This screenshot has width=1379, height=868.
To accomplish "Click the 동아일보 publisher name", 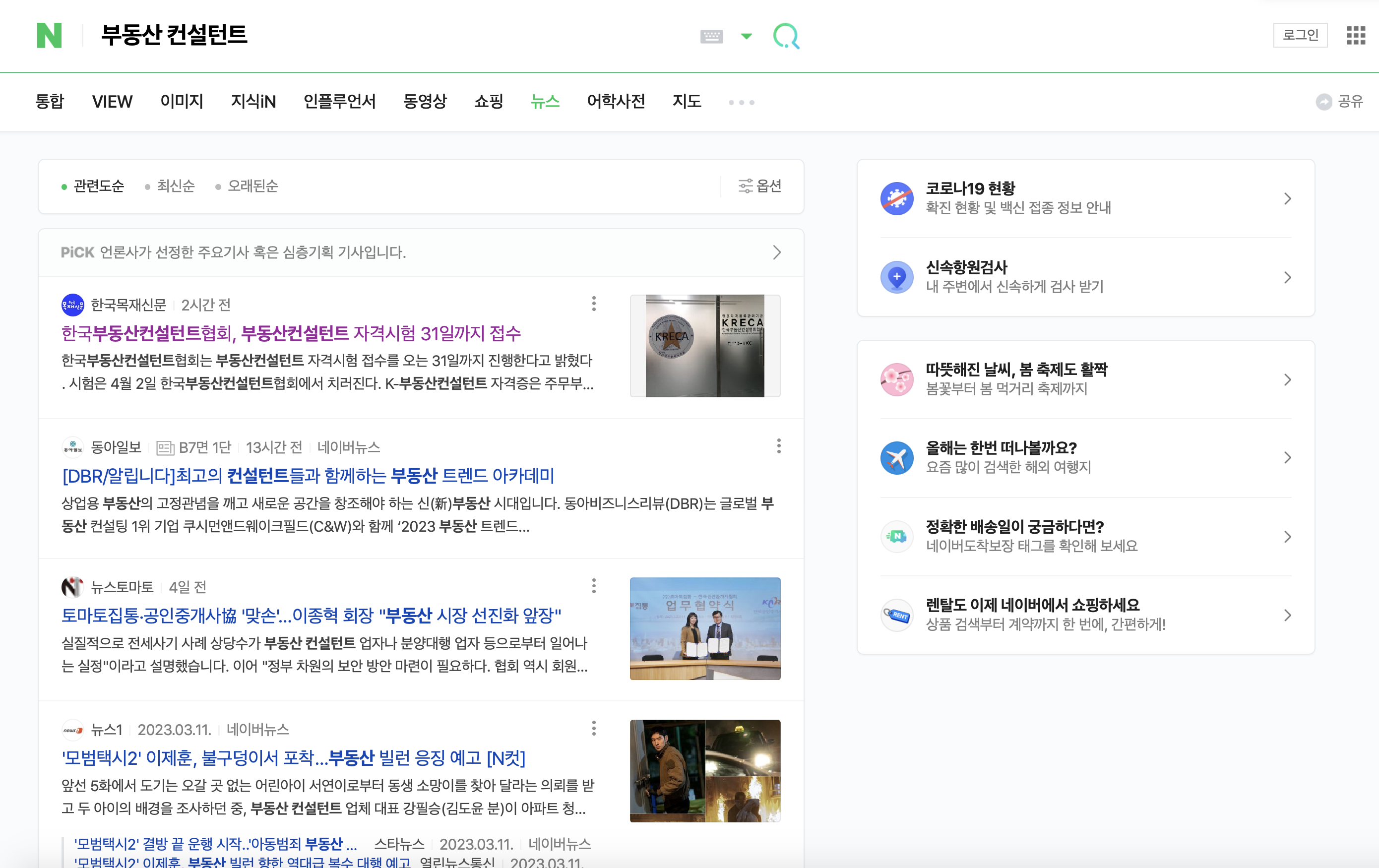I will coord(116,447).
